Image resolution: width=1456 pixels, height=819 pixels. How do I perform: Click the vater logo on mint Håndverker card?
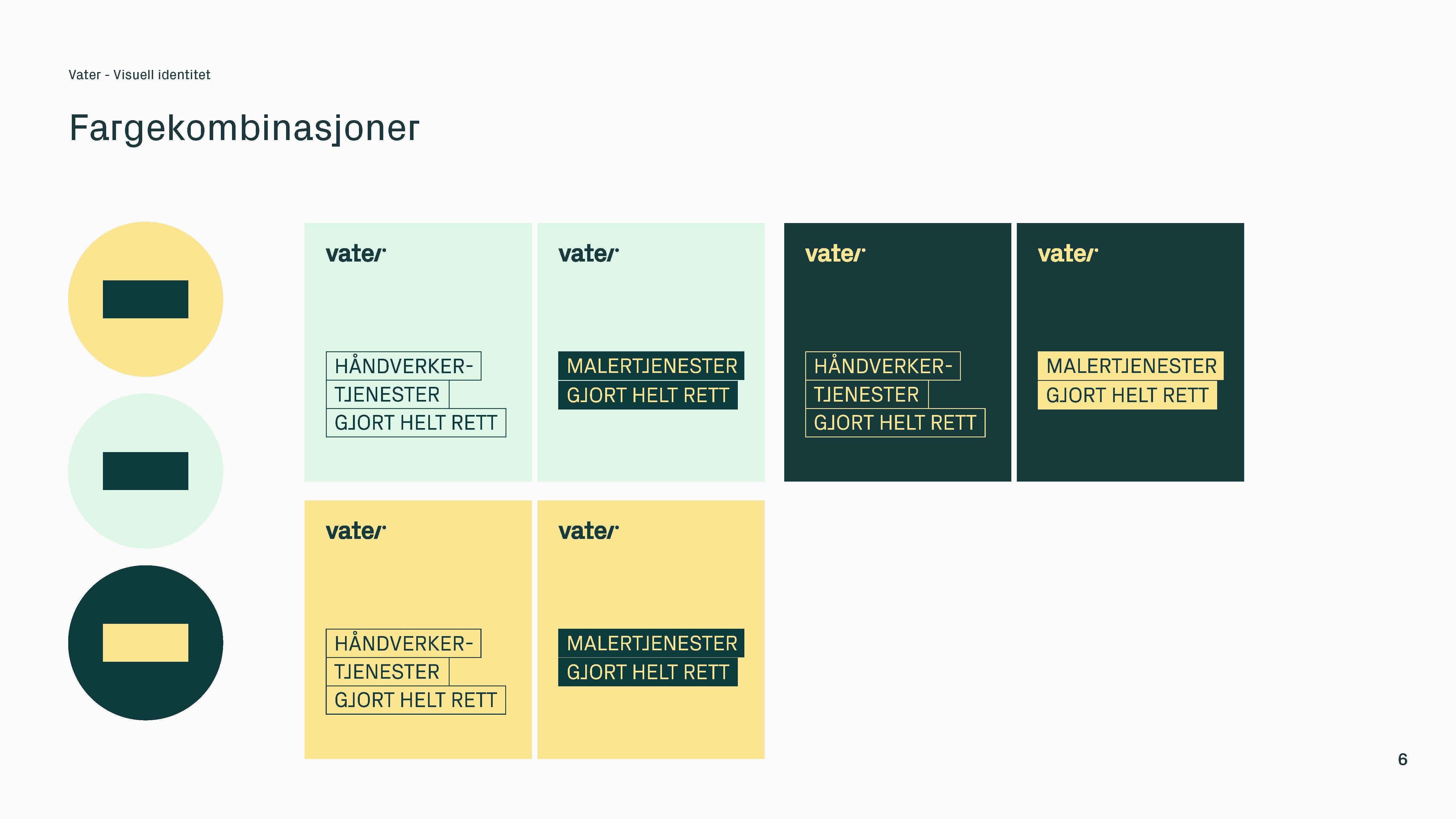click(355, 254)
